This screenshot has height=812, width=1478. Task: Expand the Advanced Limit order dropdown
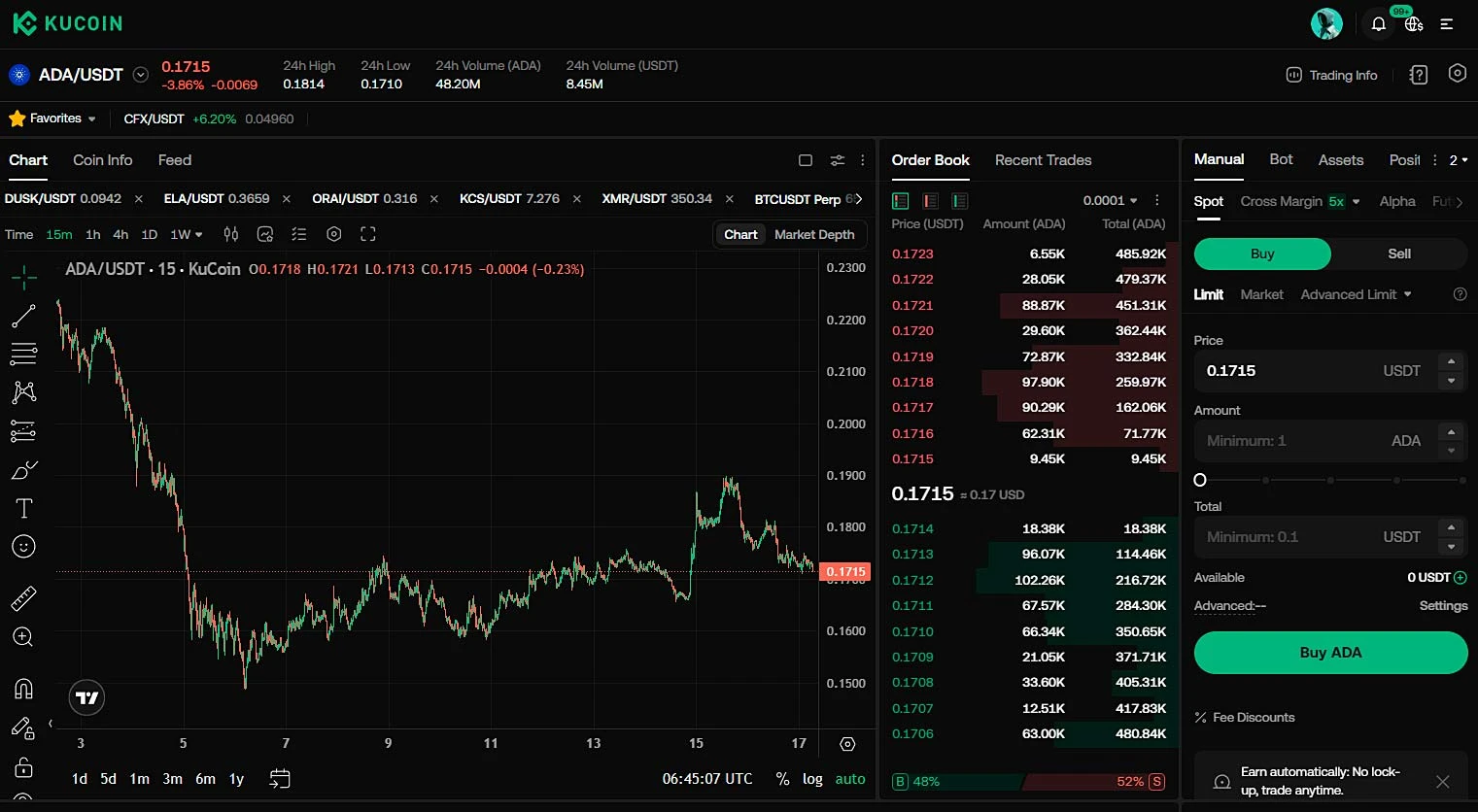click(x=1356, y=294)
